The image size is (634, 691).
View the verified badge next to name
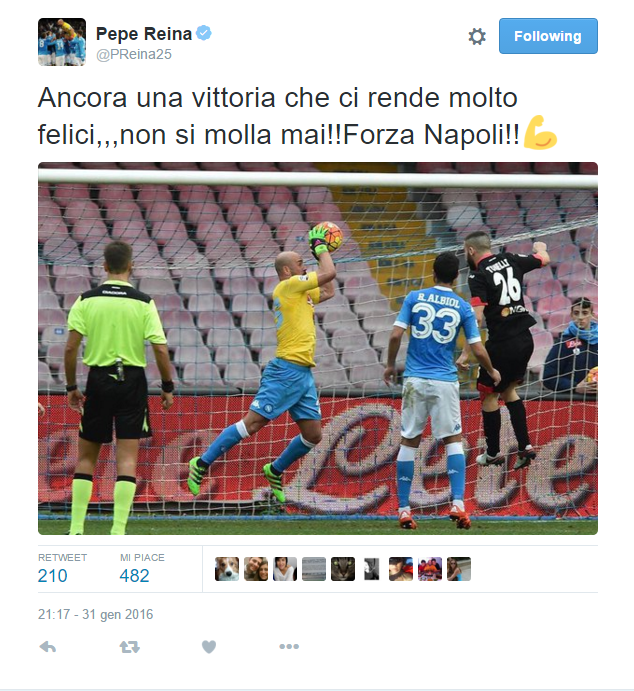204,33
